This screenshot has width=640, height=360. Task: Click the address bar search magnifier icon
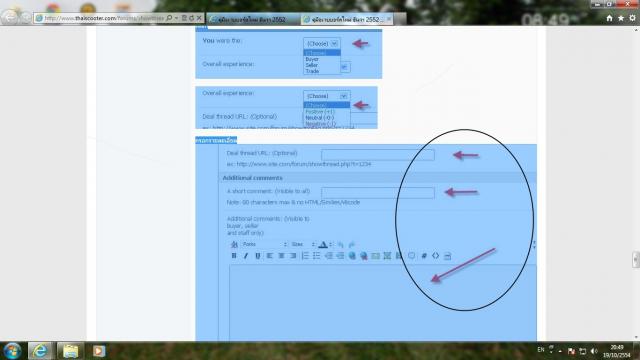coord(169,18)
